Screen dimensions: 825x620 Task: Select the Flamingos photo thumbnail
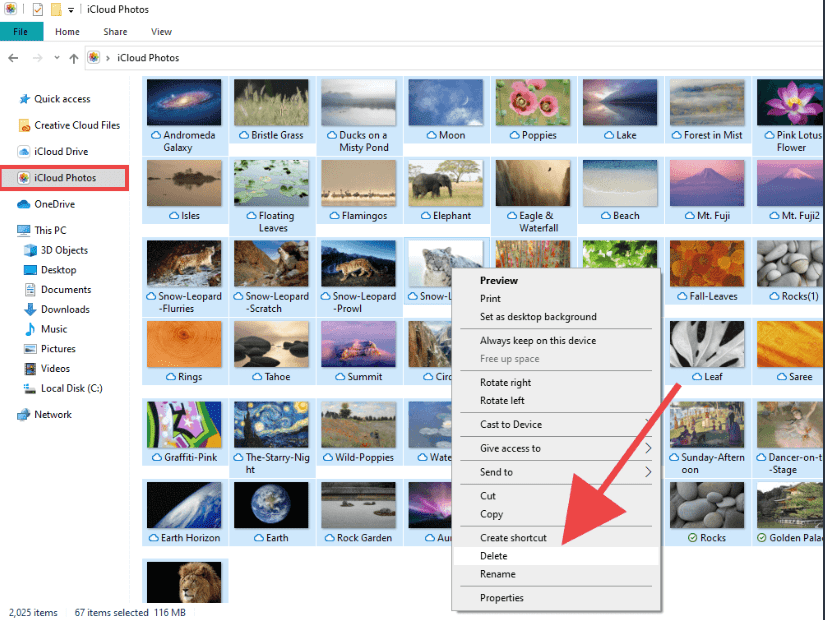coord(358,183)
